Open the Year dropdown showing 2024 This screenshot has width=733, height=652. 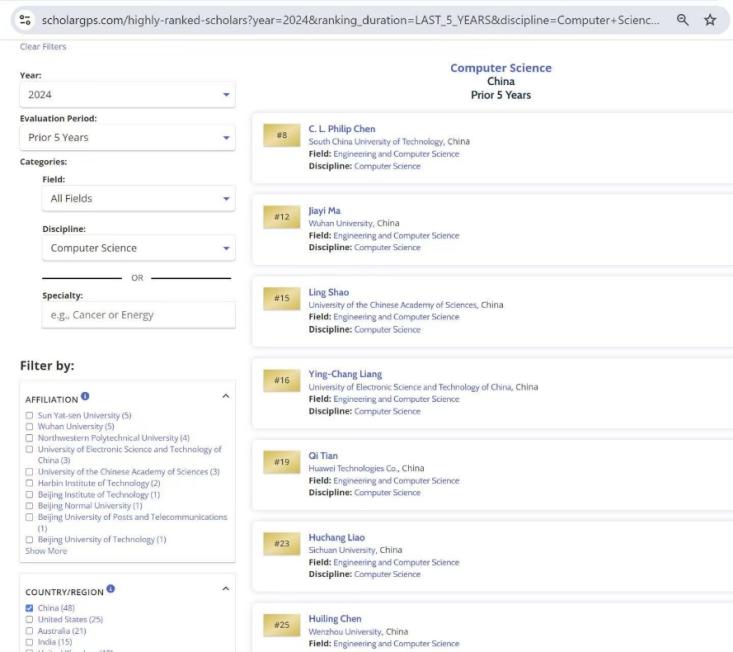click(127, 95)
